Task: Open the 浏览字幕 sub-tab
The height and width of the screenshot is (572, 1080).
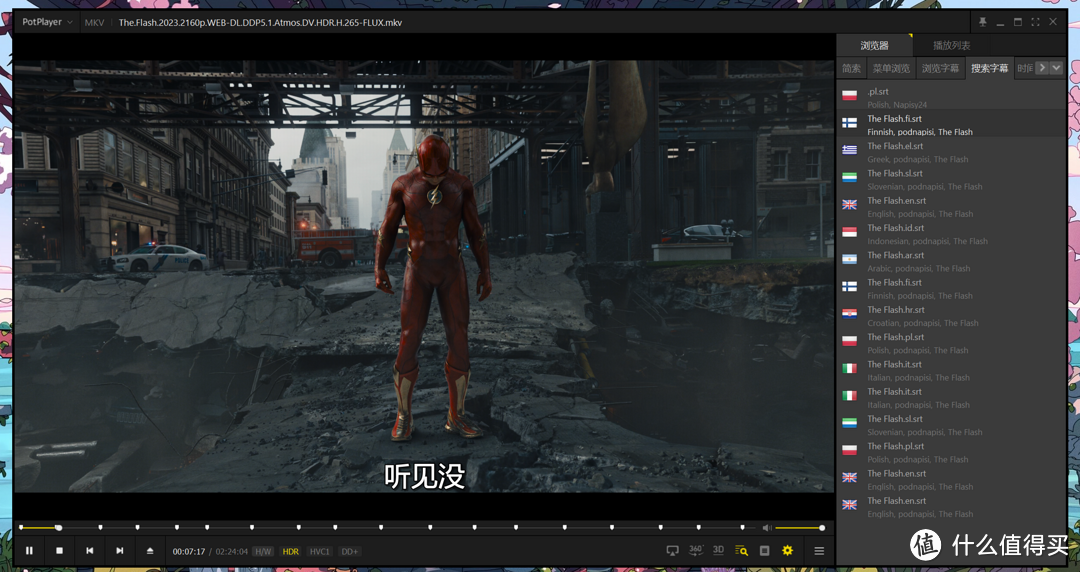Action: click(940, 68)
